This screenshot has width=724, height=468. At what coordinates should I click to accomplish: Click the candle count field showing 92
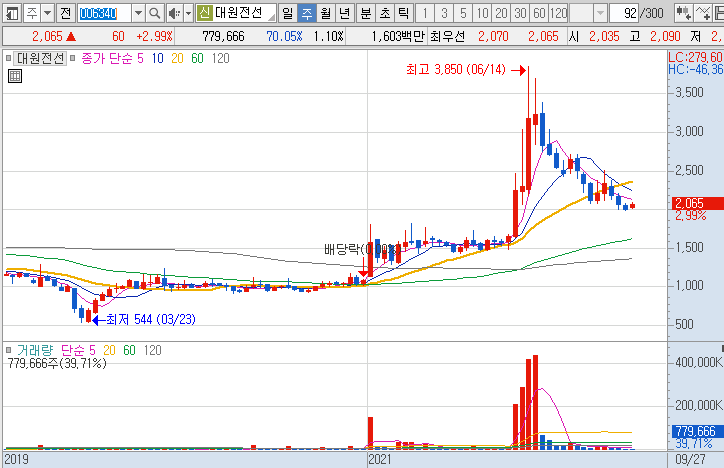pos(624,13)
